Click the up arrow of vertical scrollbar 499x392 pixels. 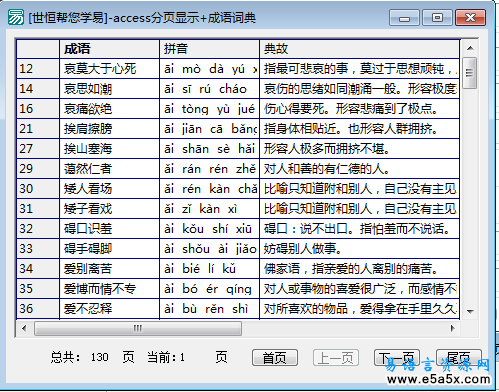470,48
